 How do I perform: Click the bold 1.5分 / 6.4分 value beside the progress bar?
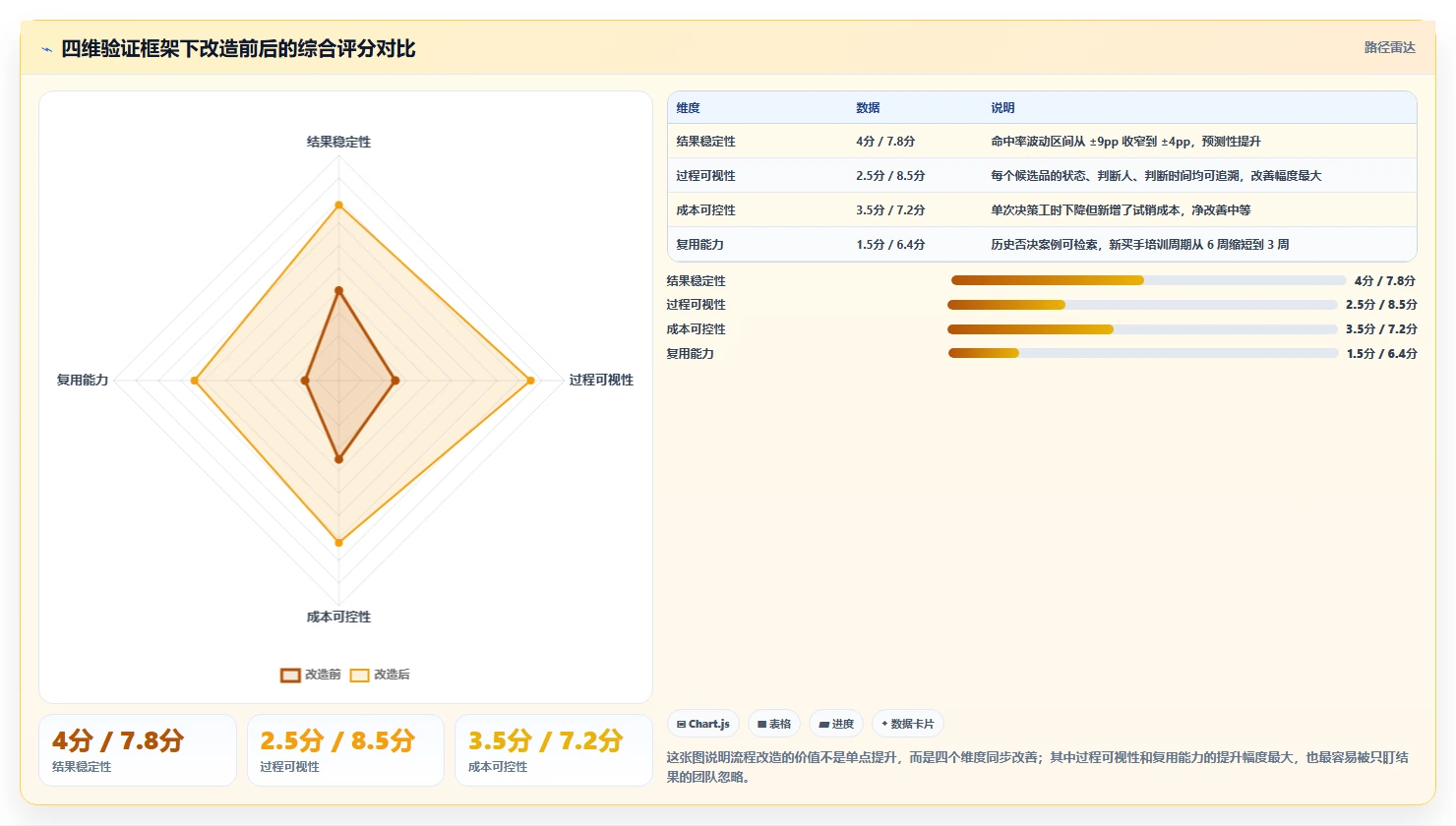[1381, 354]
